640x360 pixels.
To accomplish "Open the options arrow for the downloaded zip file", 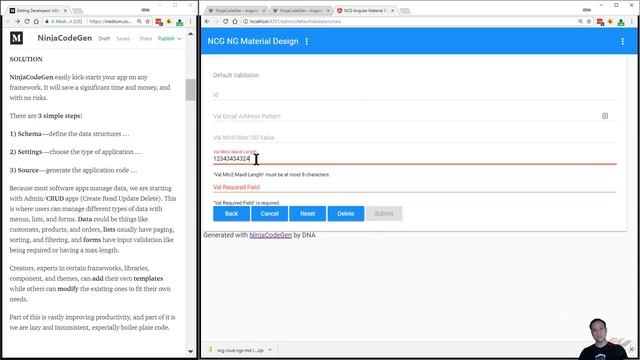I will [x=270, y=350].
